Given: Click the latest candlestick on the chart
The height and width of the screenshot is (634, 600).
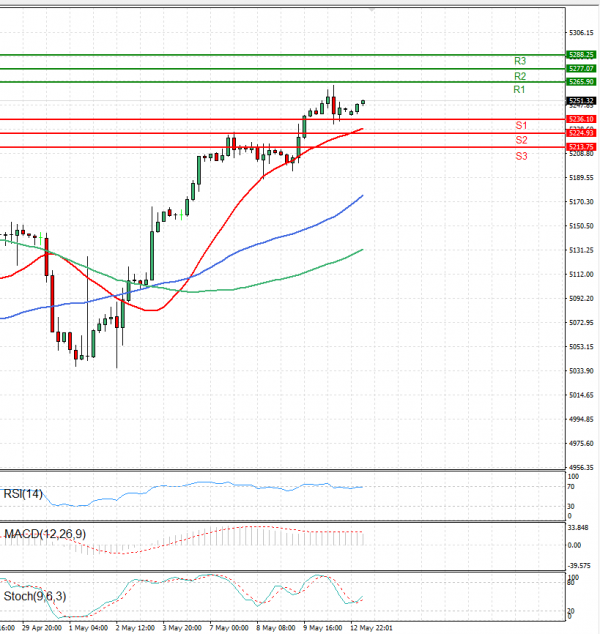Looking at the screenshot, I should pos(363,102).
